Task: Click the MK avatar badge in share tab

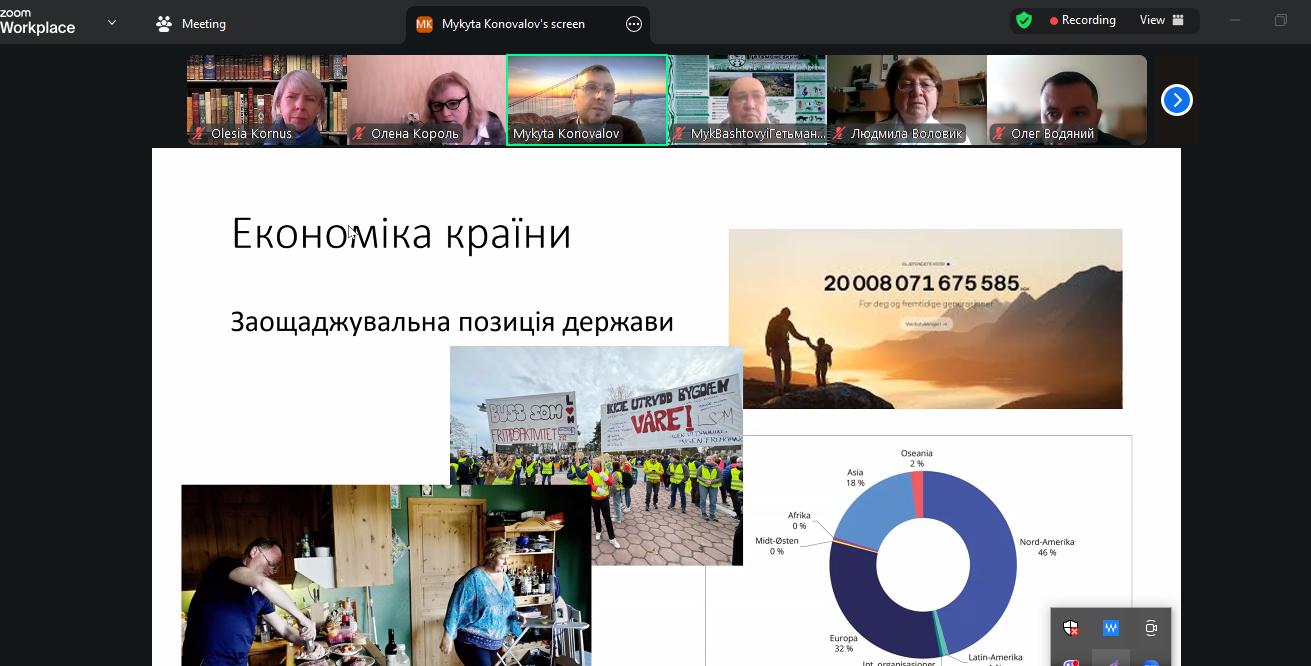Action: pos(424,24)
